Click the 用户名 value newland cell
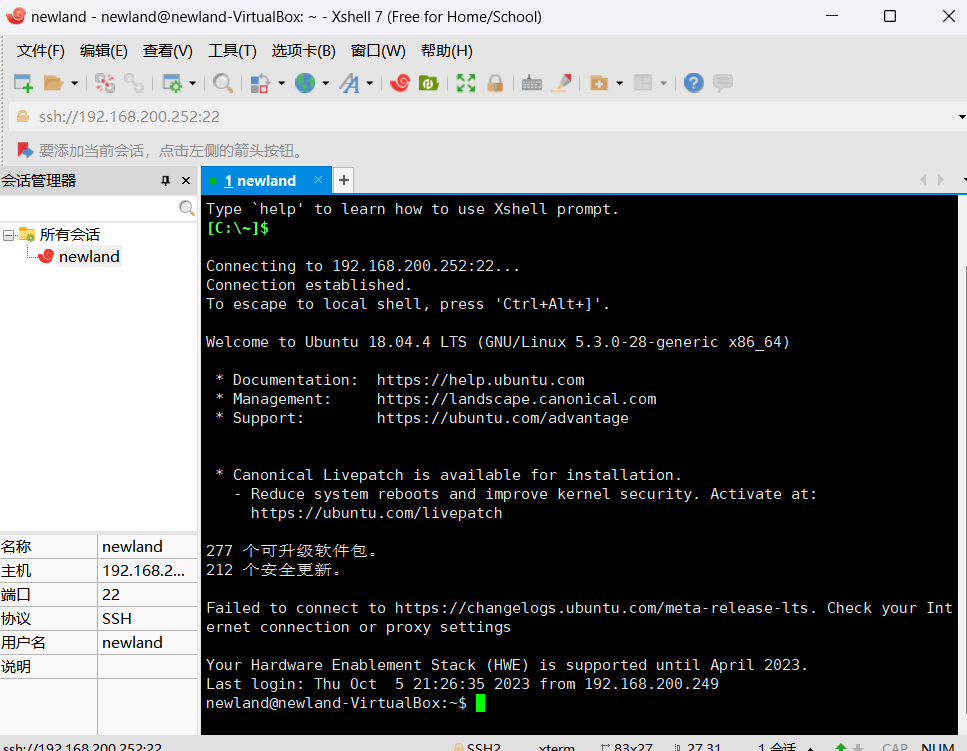 click(x=147, y=642)
